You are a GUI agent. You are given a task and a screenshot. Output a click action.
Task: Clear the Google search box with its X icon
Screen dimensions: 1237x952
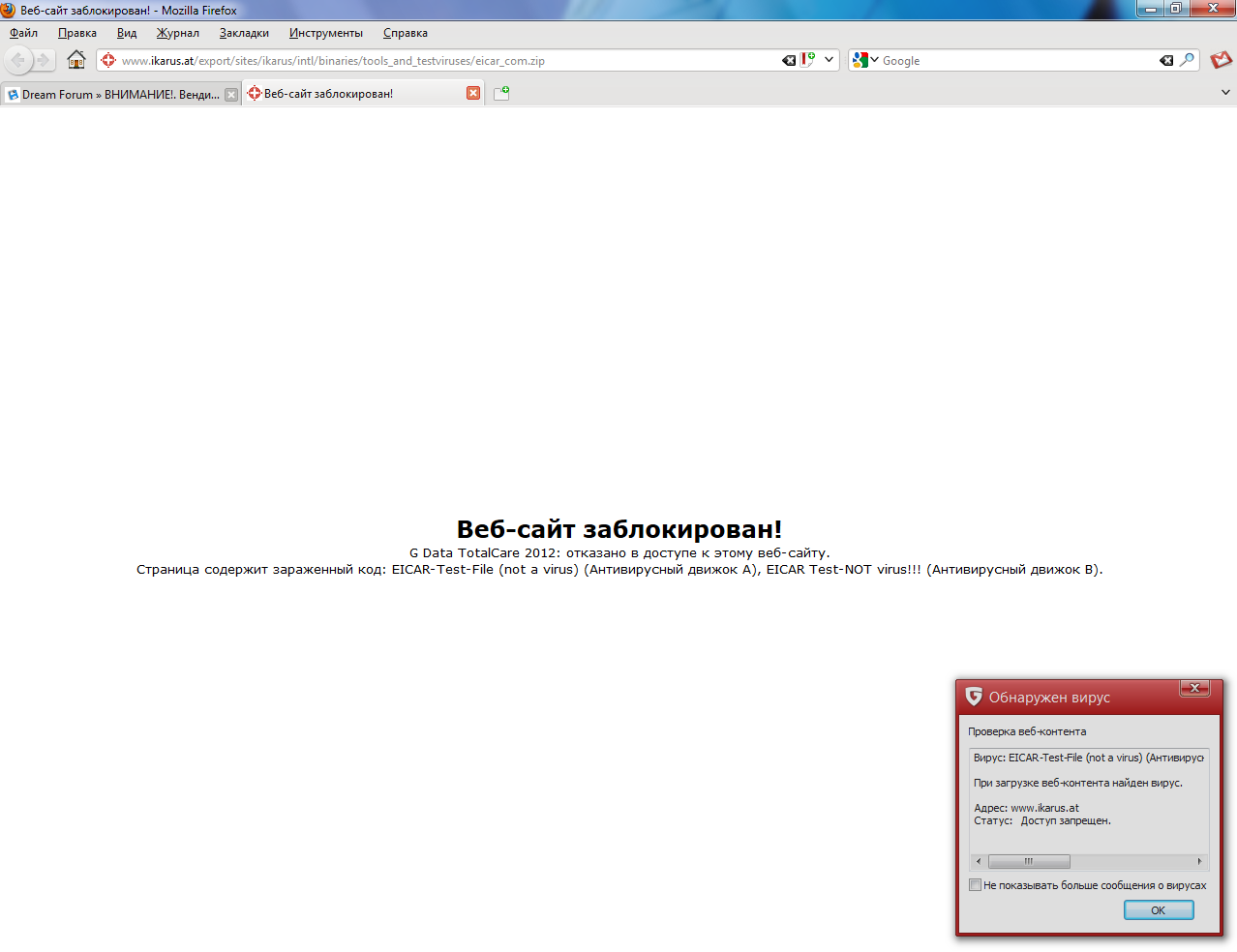(x=1166, y=60)
